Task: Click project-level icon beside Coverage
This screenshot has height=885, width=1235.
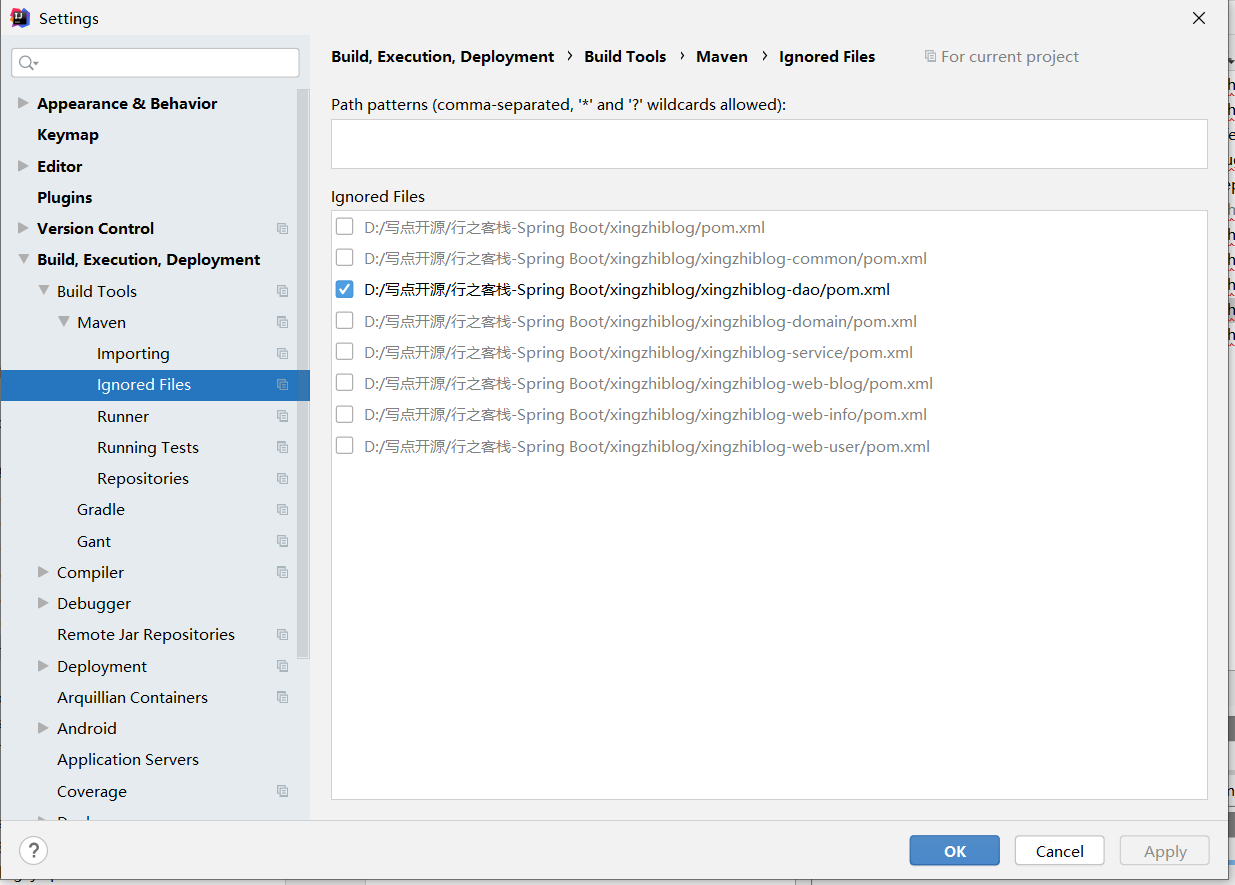Action: [282, 791]
